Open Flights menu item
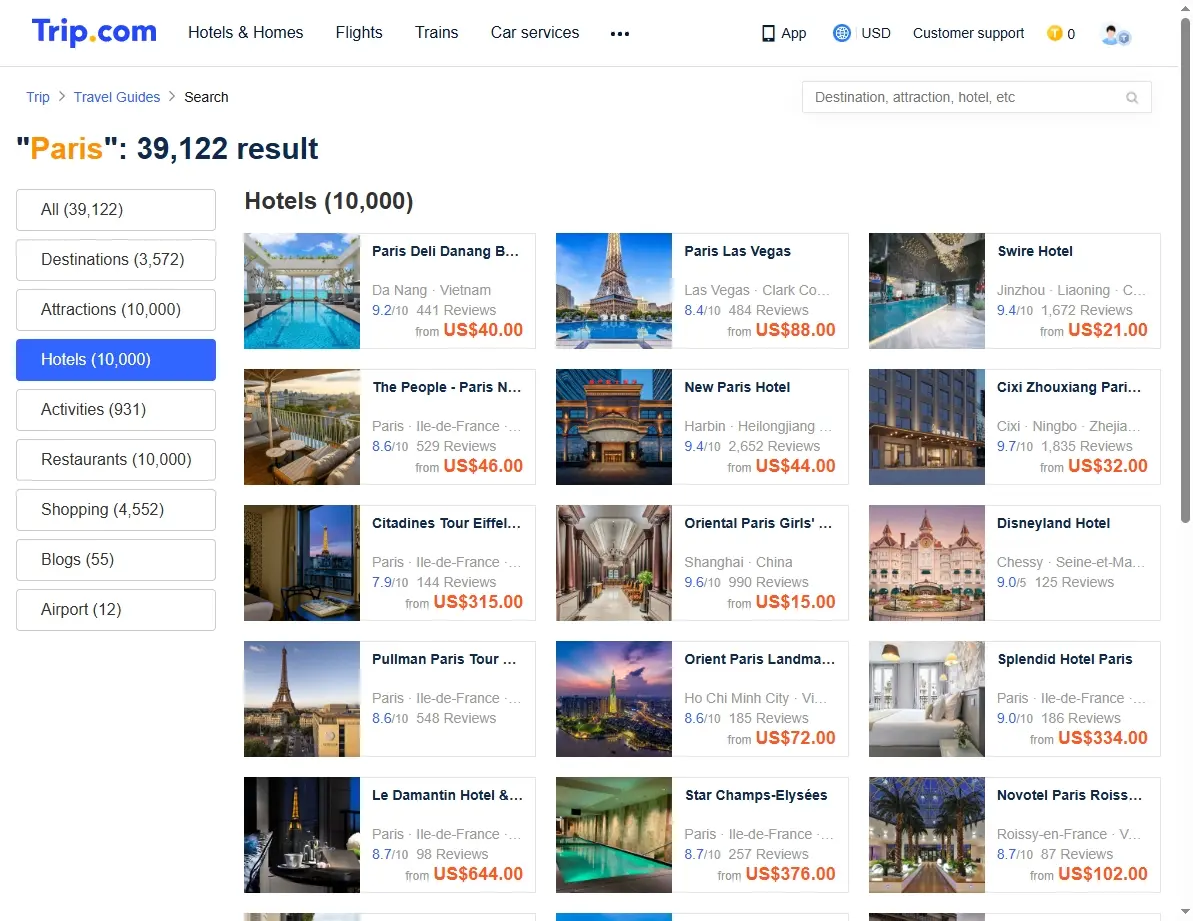 [x=359, y=33]
